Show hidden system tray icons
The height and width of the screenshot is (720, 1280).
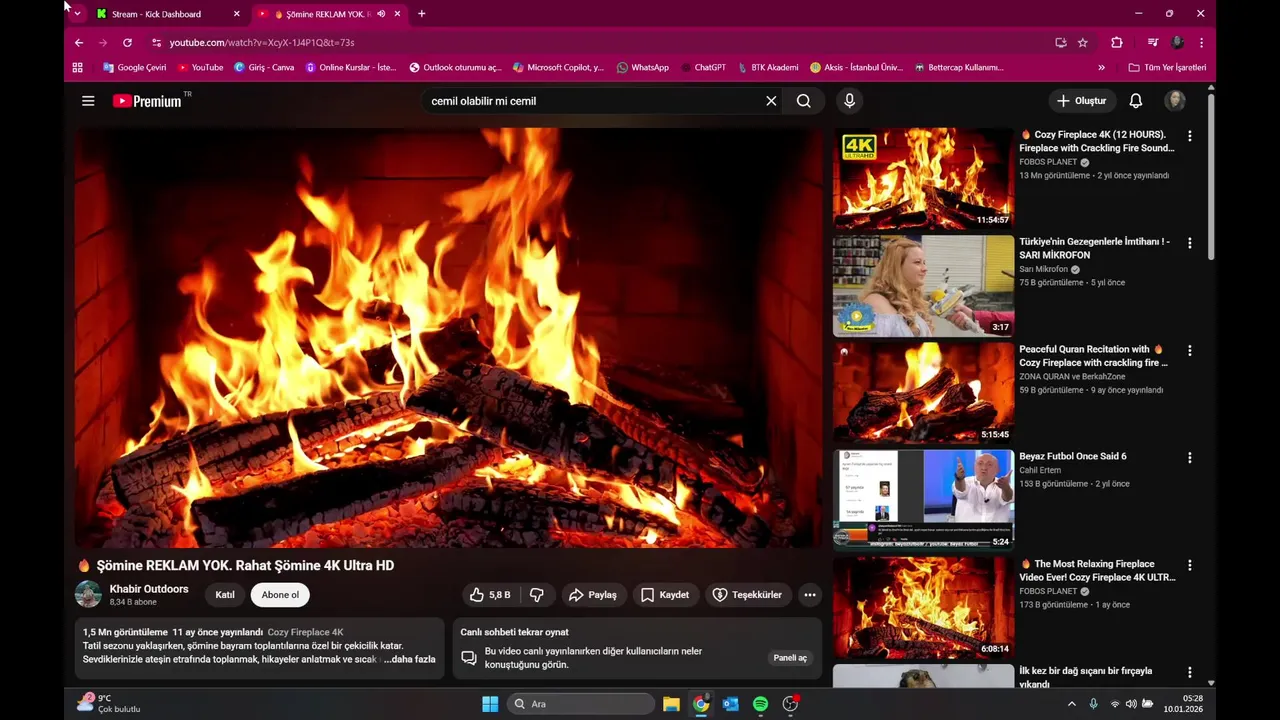[x=1072, y=704]
